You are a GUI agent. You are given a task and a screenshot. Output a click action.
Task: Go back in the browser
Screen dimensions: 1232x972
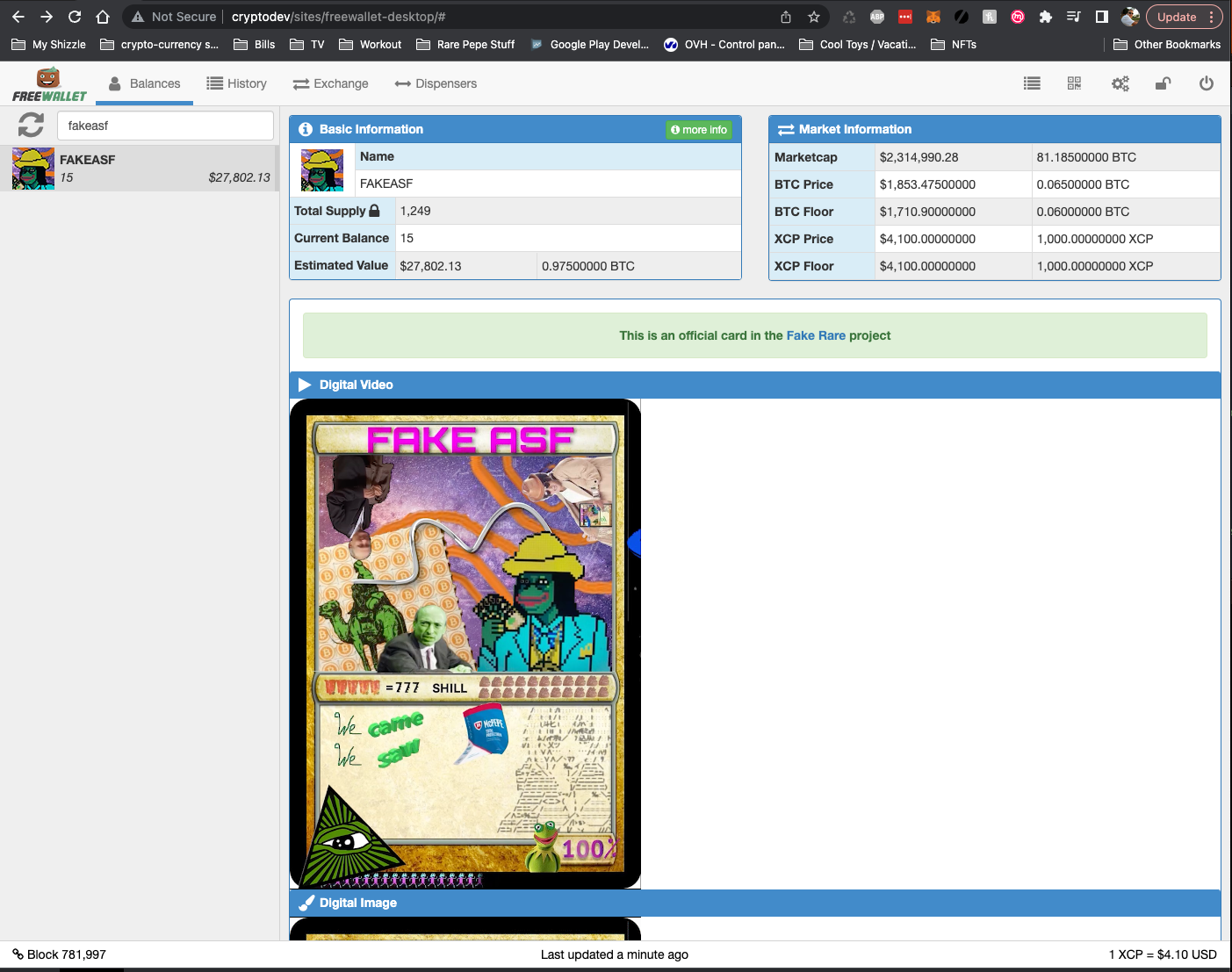click(x=18, y=17)
